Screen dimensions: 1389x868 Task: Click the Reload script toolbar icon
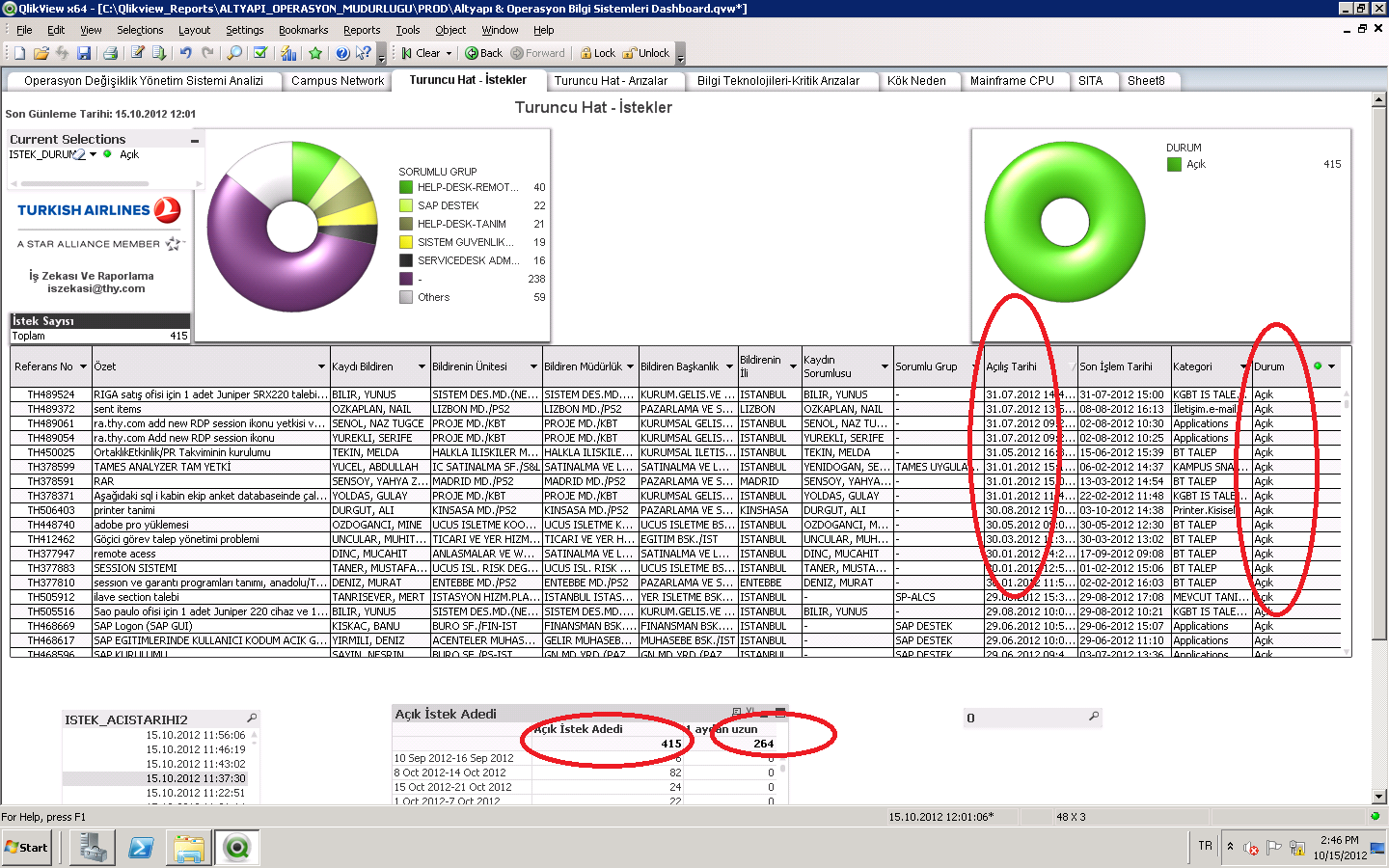point(158,53)
